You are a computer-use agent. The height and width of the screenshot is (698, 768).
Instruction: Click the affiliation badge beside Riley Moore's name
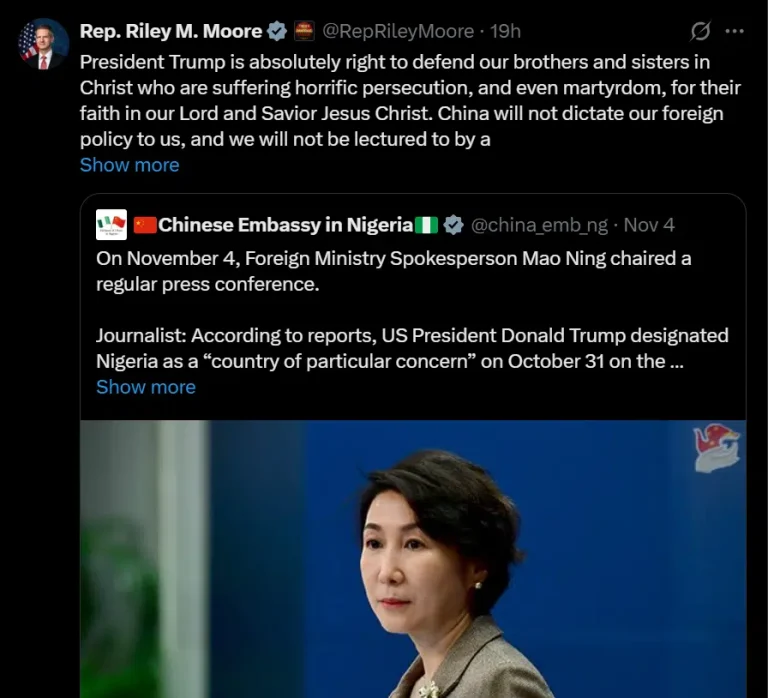click(x=304, y=31)
